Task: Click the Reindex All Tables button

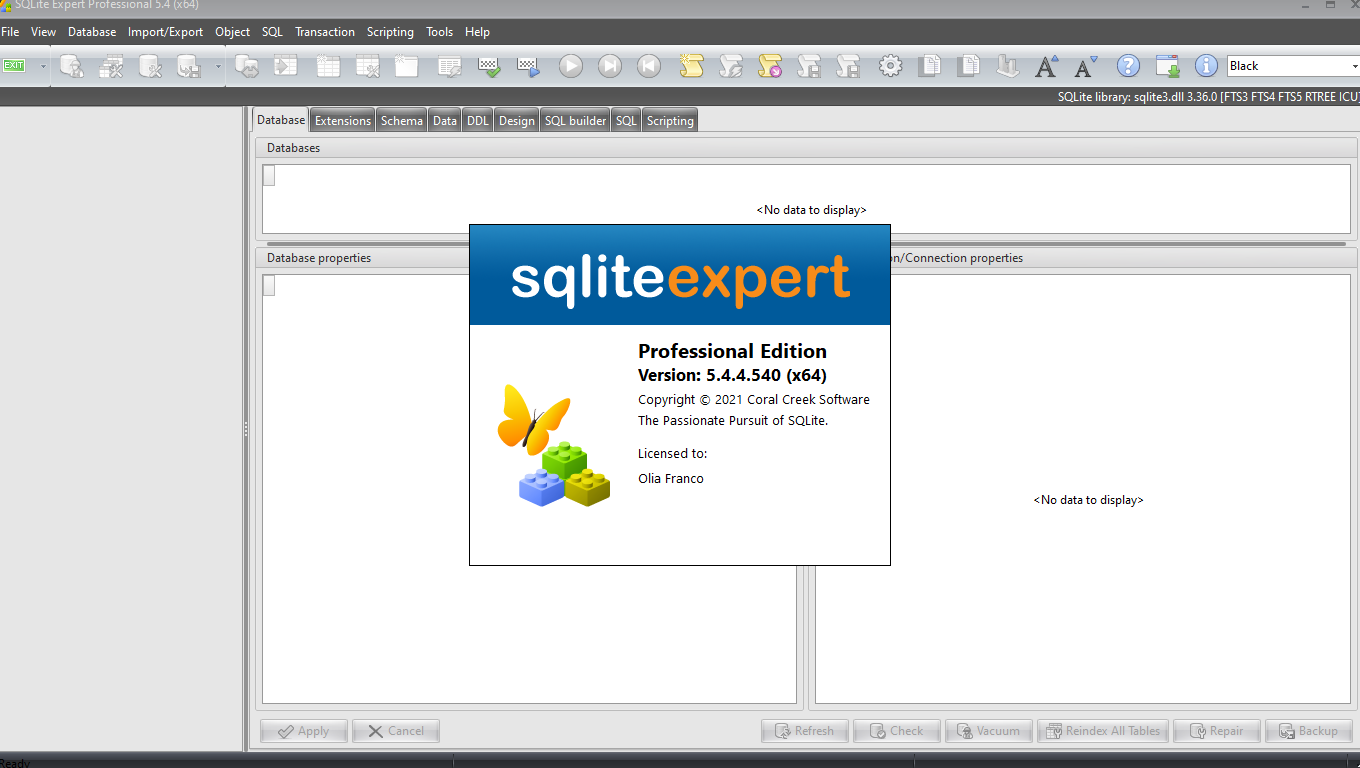Action: coord(1103,731)
